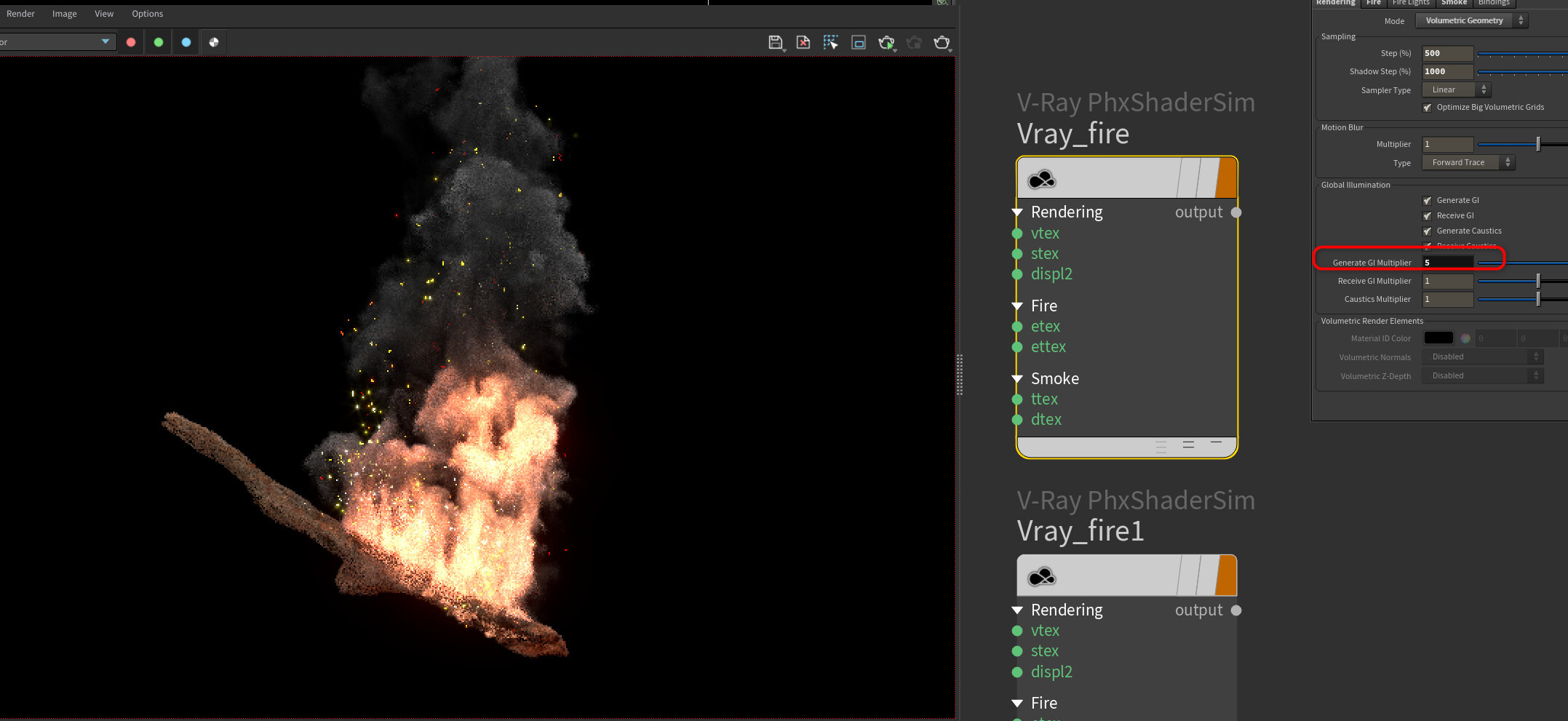The width and height of the screenshot is (1568, 721).
Task: Open the Volumetric Z-Depth dropdown
Action: [x=1482, y=375]
